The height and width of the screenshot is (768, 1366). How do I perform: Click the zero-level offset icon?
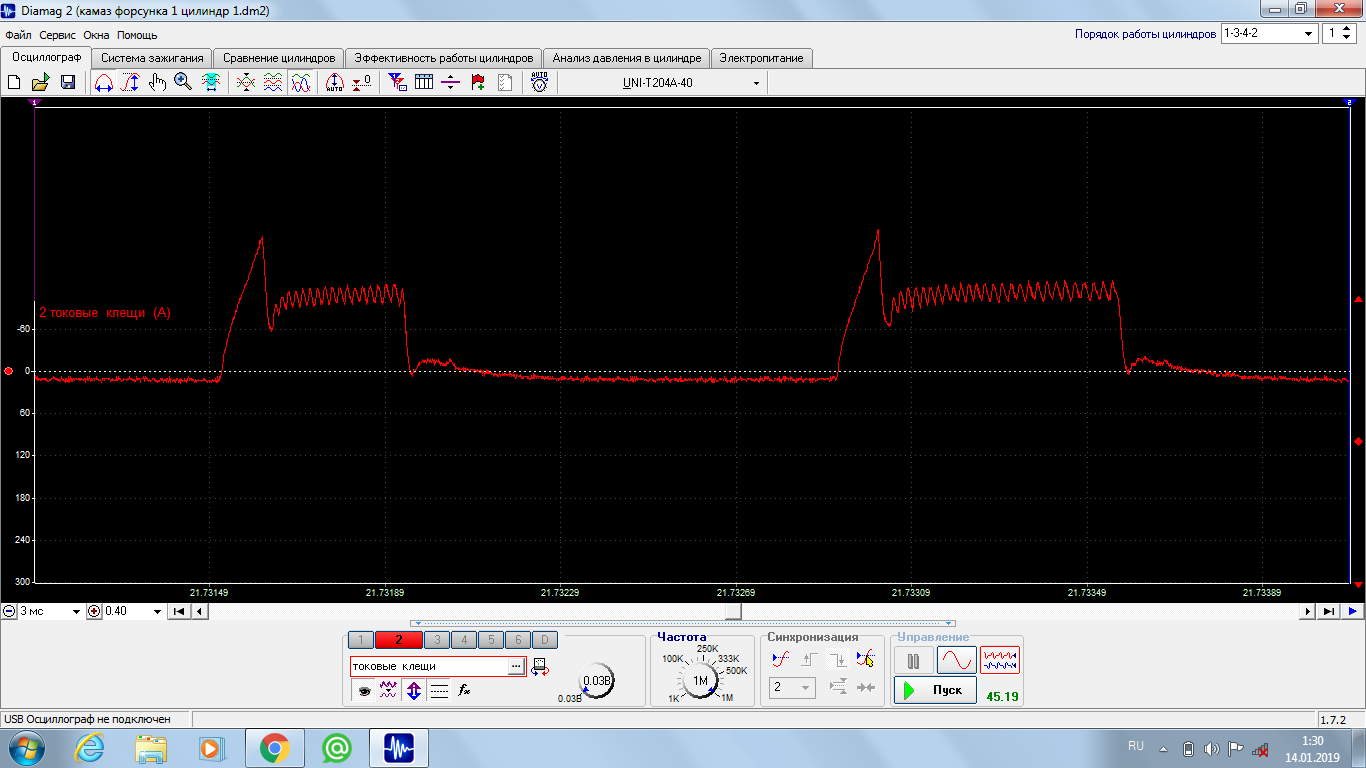[x=362, y=83]
